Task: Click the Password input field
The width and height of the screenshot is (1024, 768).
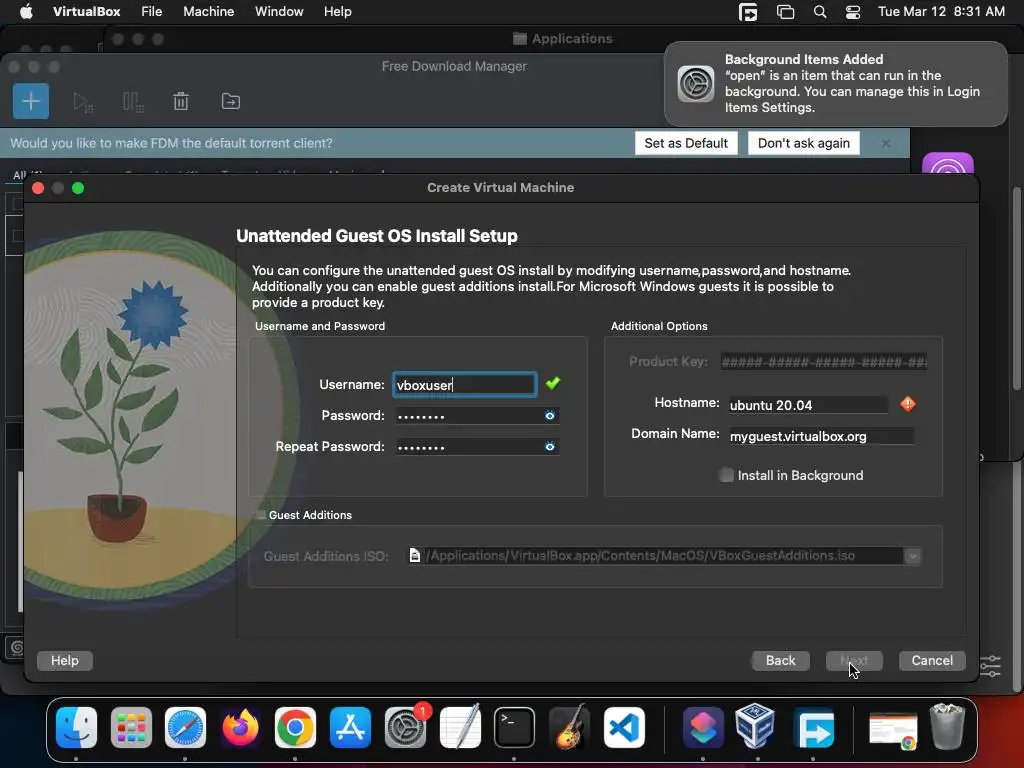Action: [477, 415]
